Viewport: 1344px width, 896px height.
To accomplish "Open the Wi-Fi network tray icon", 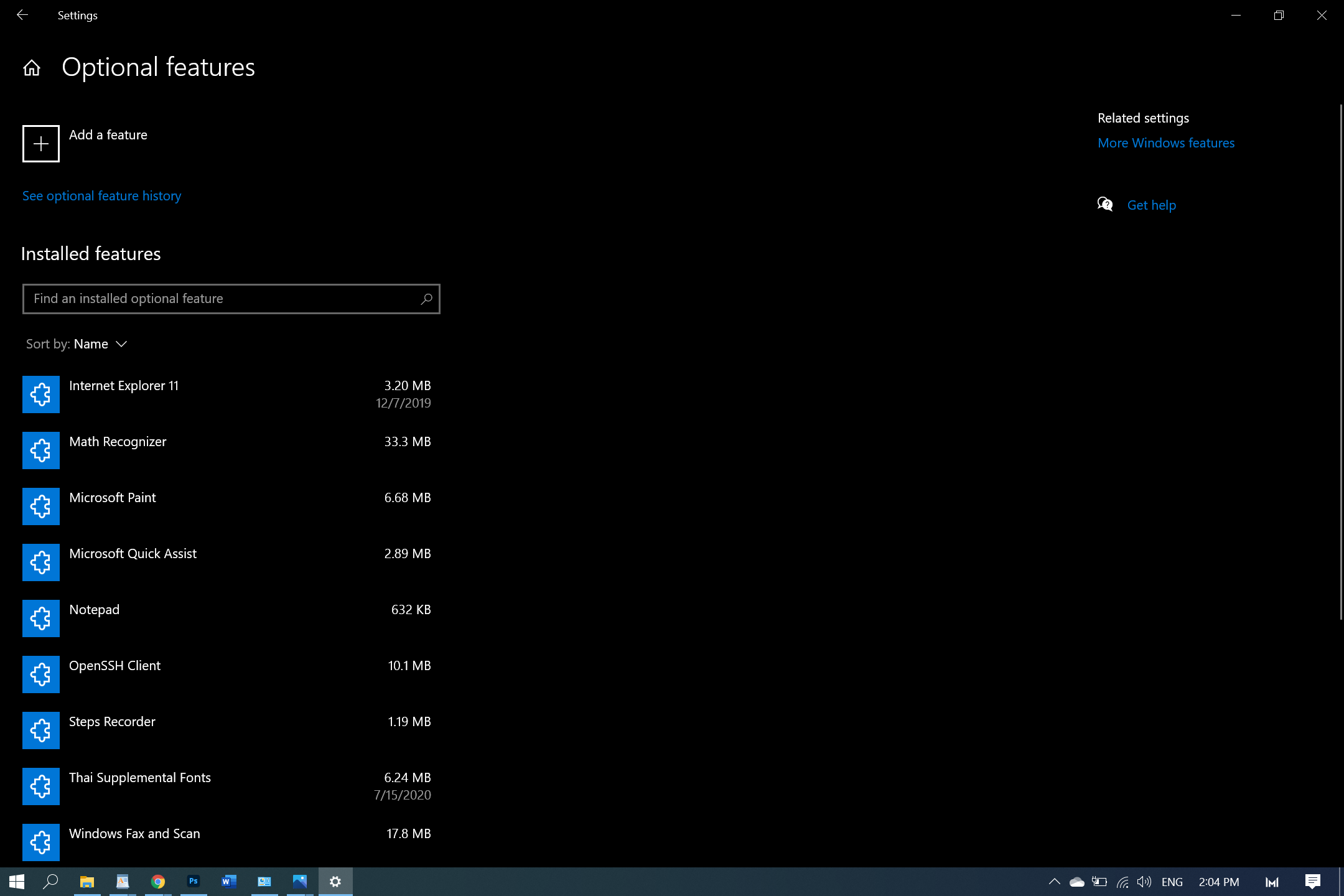I will coord(1122,882).
